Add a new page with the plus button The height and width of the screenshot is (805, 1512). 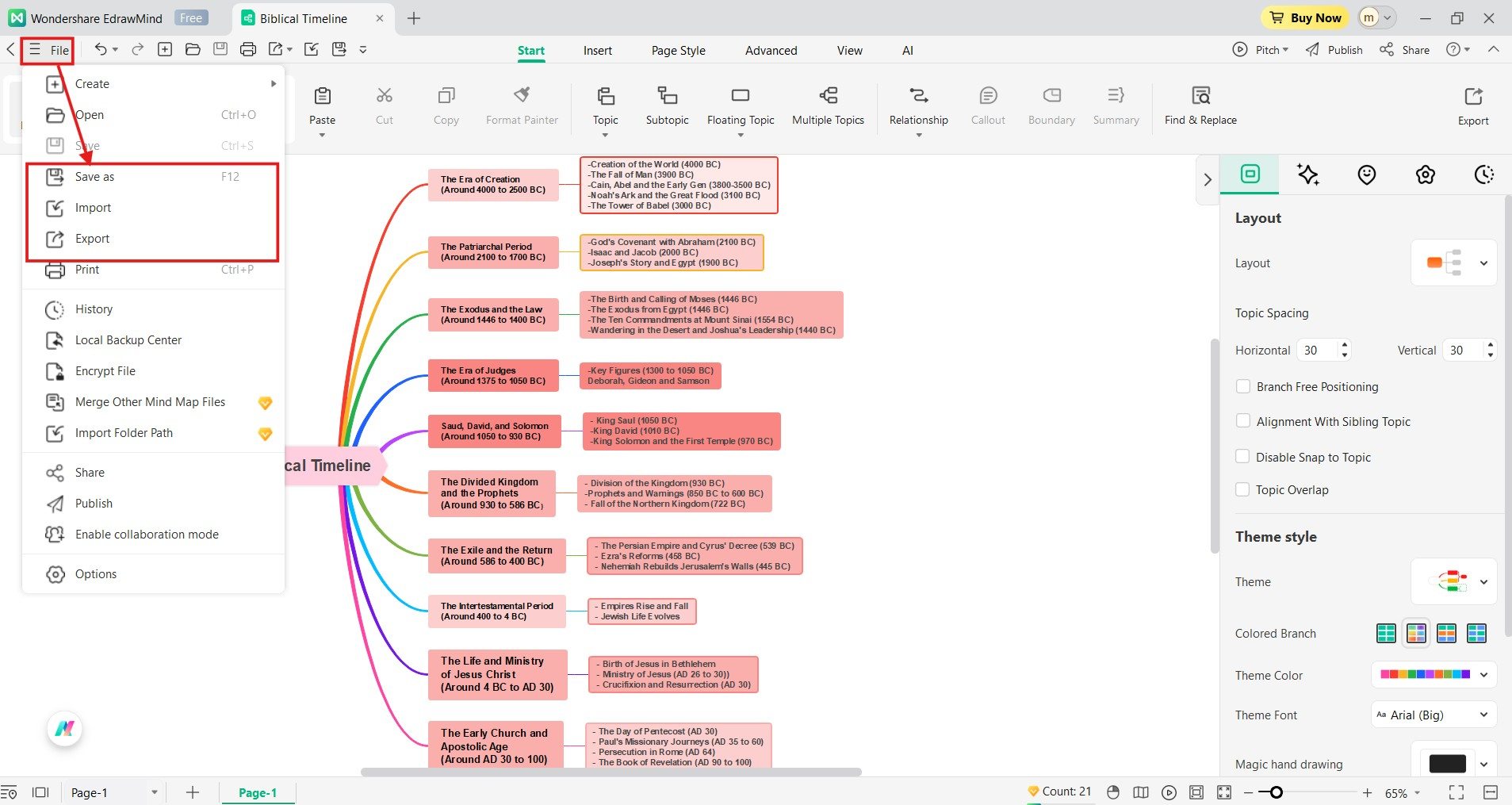191,792
